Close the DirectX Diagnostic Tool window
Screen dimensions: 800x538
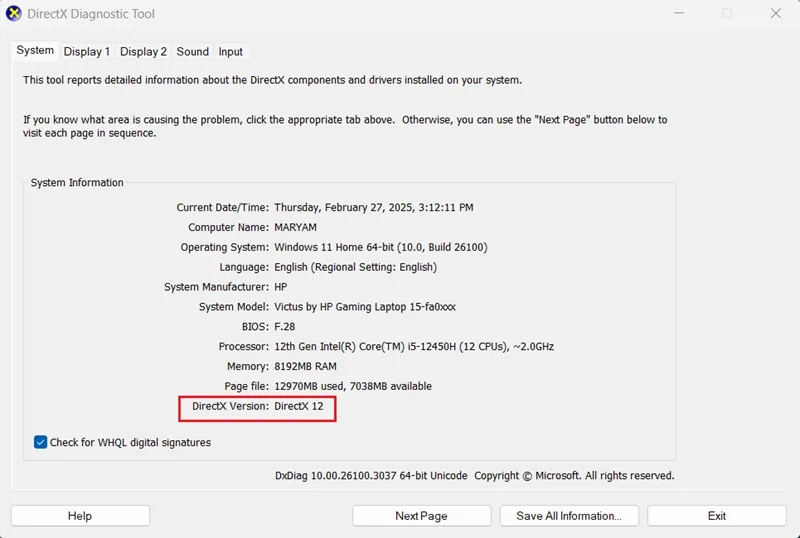[776, 13]
